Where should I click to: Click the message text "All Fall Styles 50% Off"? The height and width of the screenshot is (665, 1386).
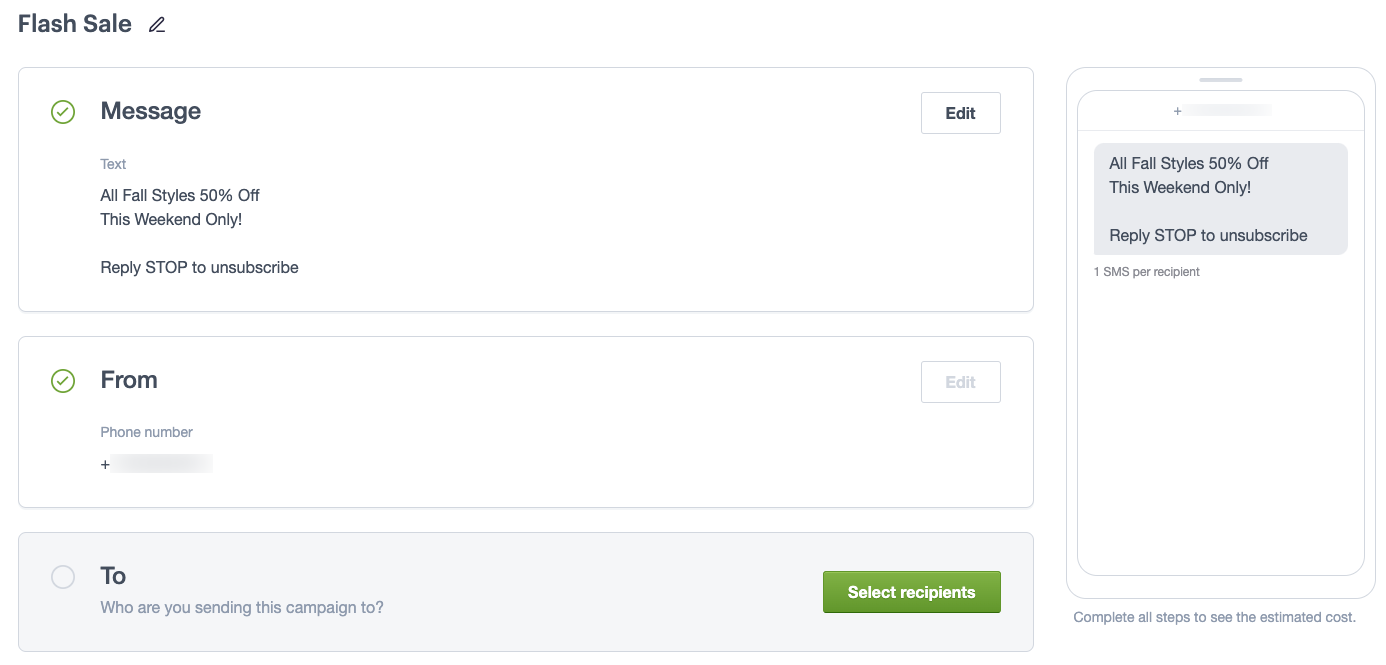(x=180, y=195)
